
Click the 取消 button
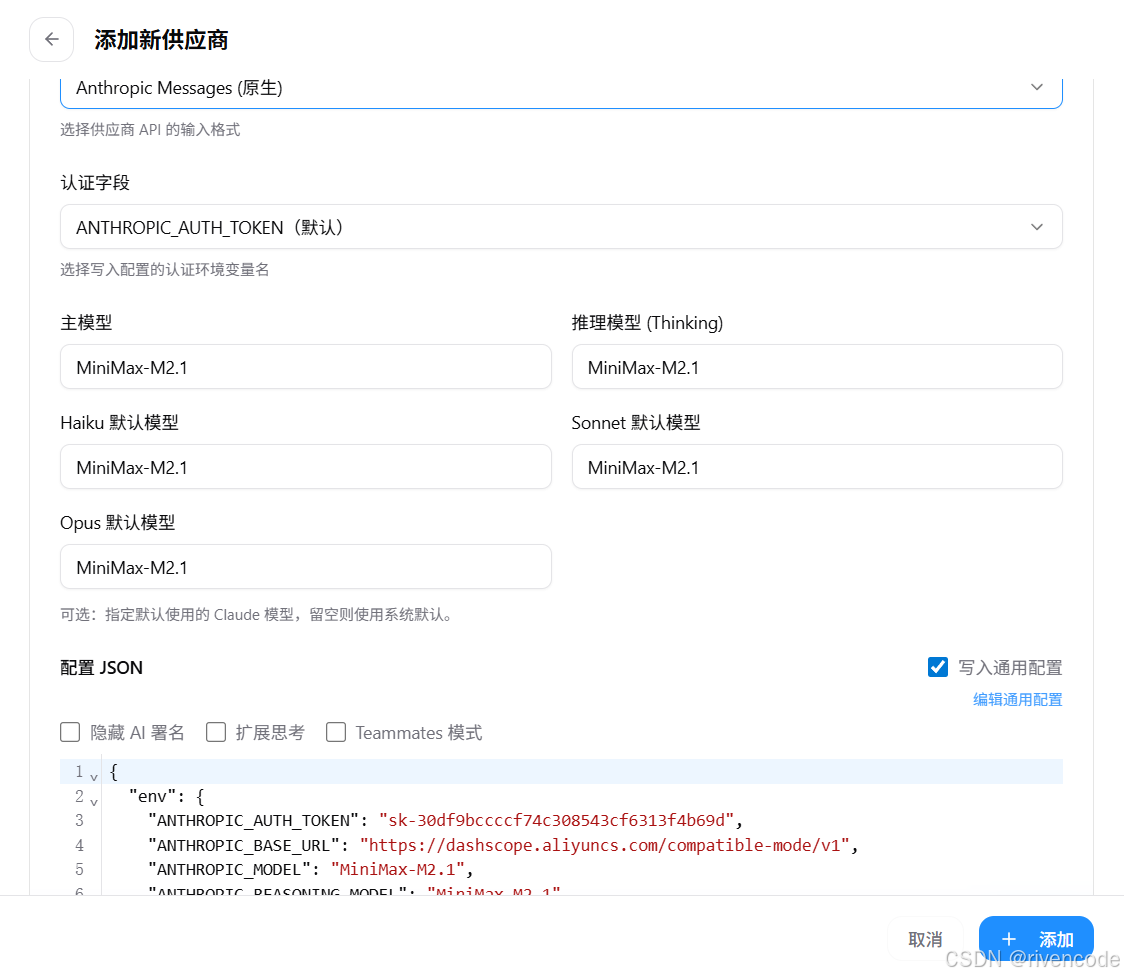(x=925, y=940)
